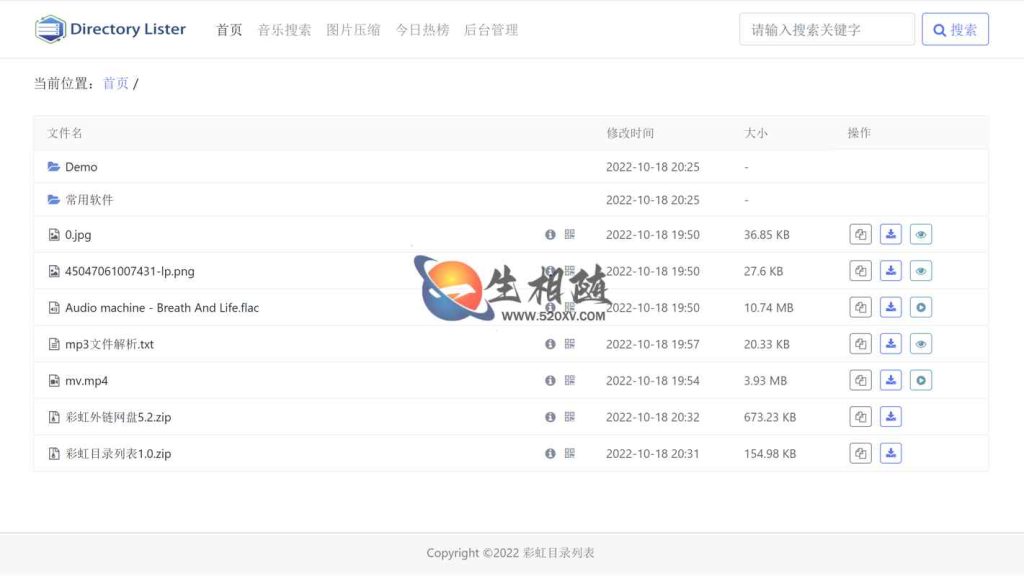The image size is (1024, 576).
Task: Focus the search keyword input field
Action: [x=826, y=30]
